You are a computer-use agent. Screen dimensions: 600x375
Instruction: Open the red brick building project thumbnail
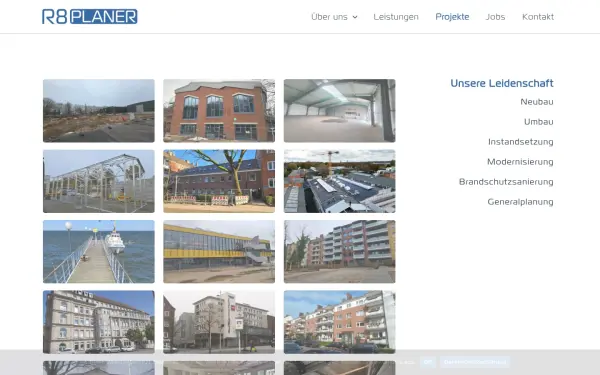tap(219, 111)
